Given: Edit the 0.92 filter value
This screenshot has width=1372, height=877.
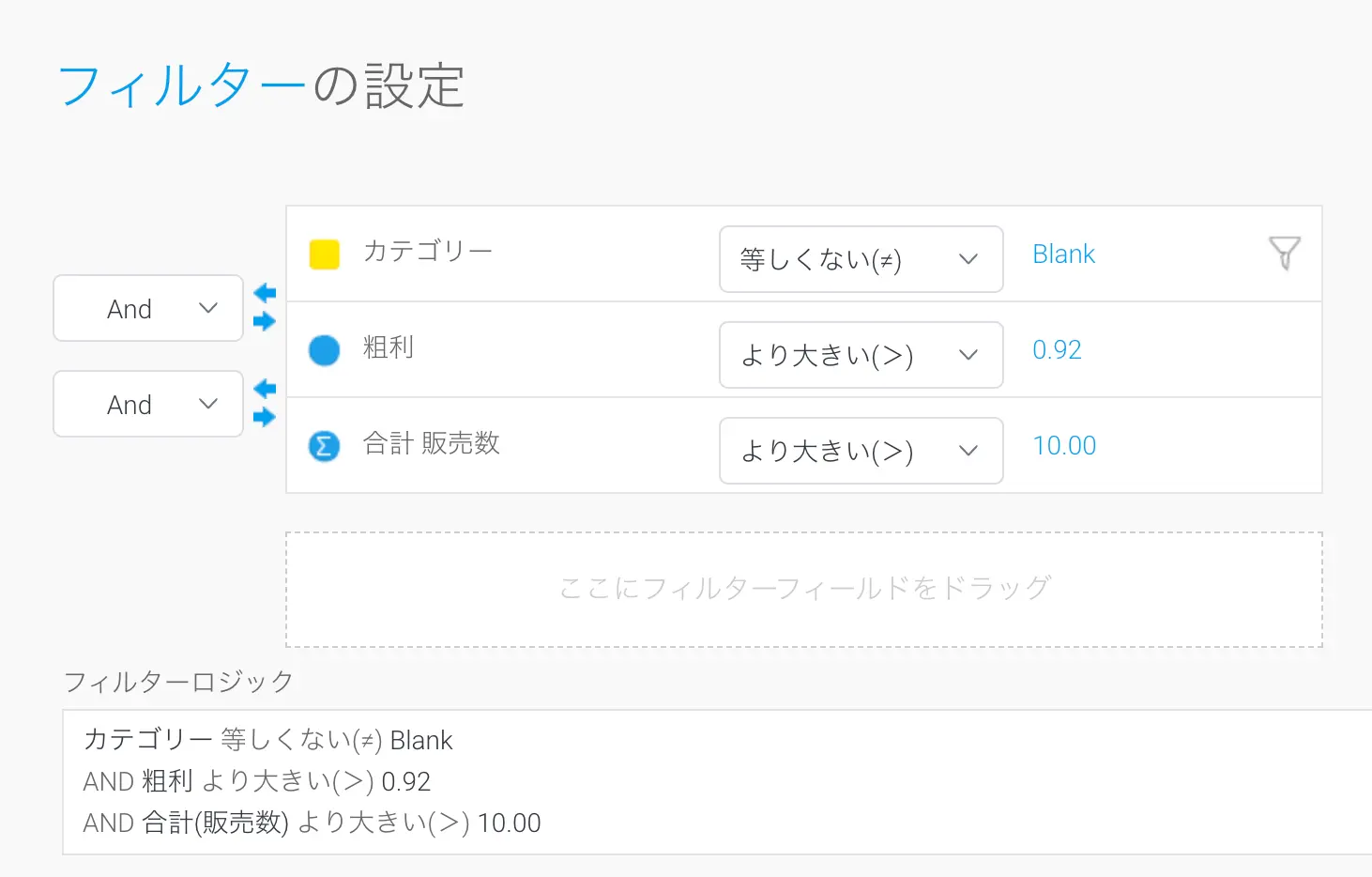Looking at the screenshot, I should pyautogui.click(x=1057, y=350).
